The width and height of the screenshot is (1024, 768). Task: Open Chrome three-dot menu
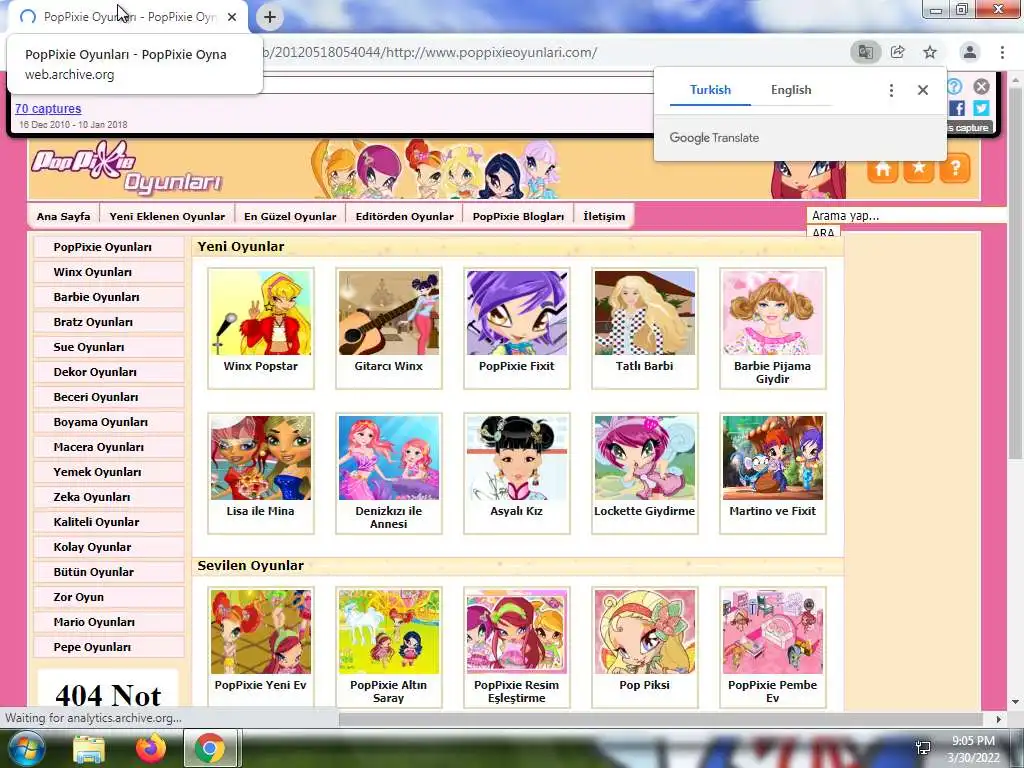(x=1002, y=52)
